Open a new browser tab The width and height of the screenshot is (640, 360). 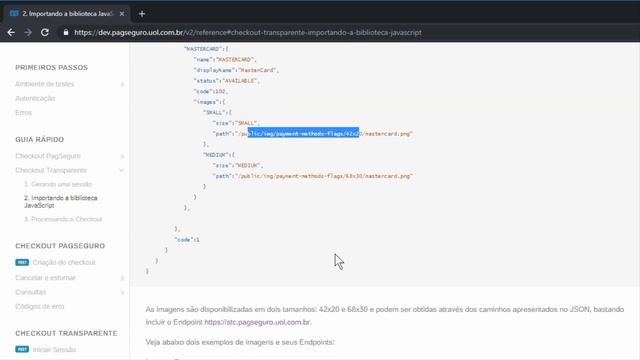[x=142, y=14]
